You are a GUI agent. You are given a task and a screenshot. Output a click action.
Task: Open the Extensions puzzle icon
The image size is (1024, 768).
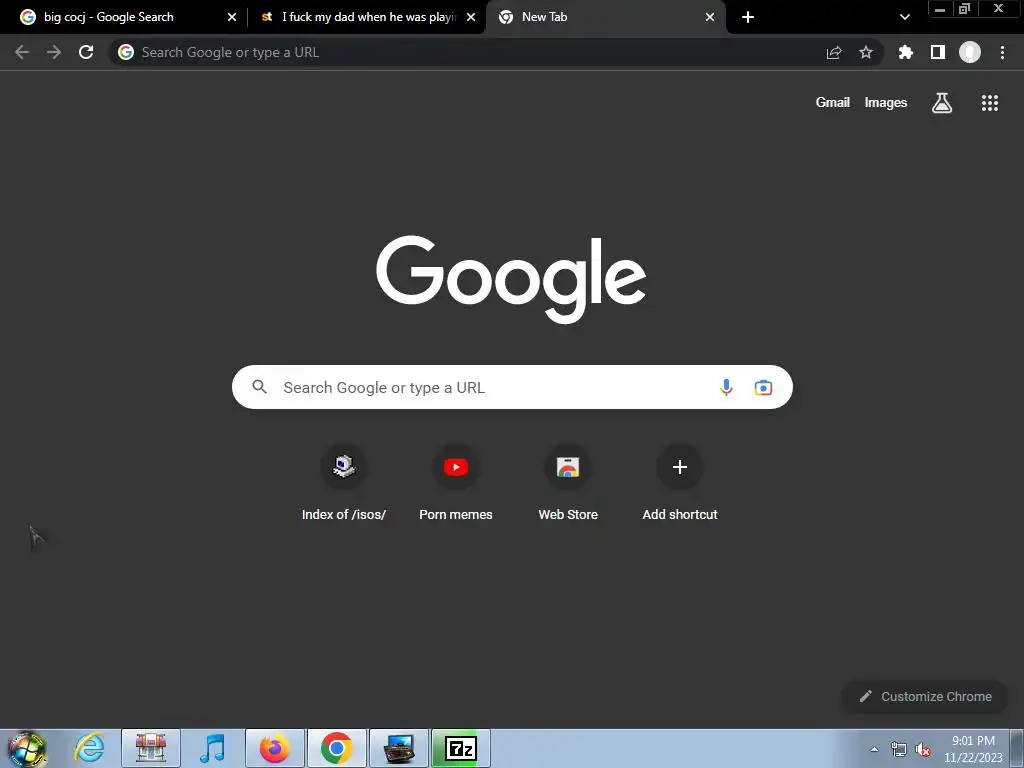tap(905, 52)
